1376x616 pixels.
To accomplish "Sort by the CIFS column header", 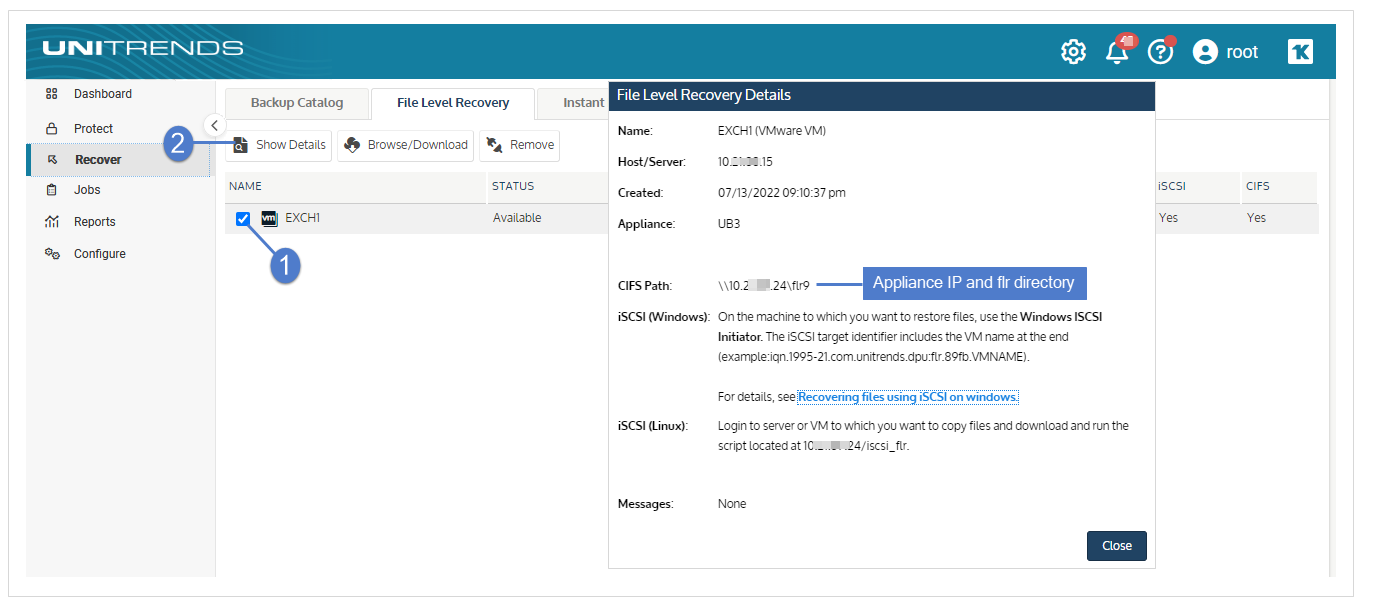I will click(x=1257, y=186).
